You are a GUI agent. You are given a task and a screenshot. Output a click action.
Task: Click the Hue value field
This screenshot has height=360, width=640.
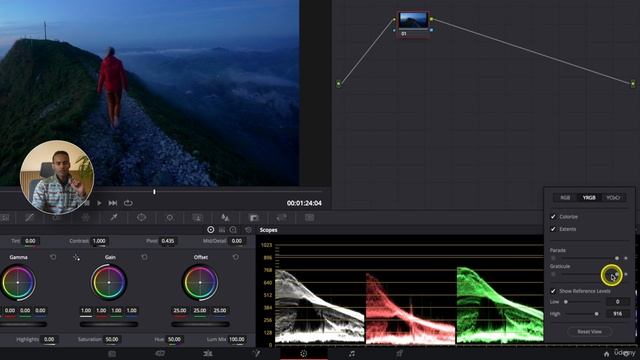point(174,339)
